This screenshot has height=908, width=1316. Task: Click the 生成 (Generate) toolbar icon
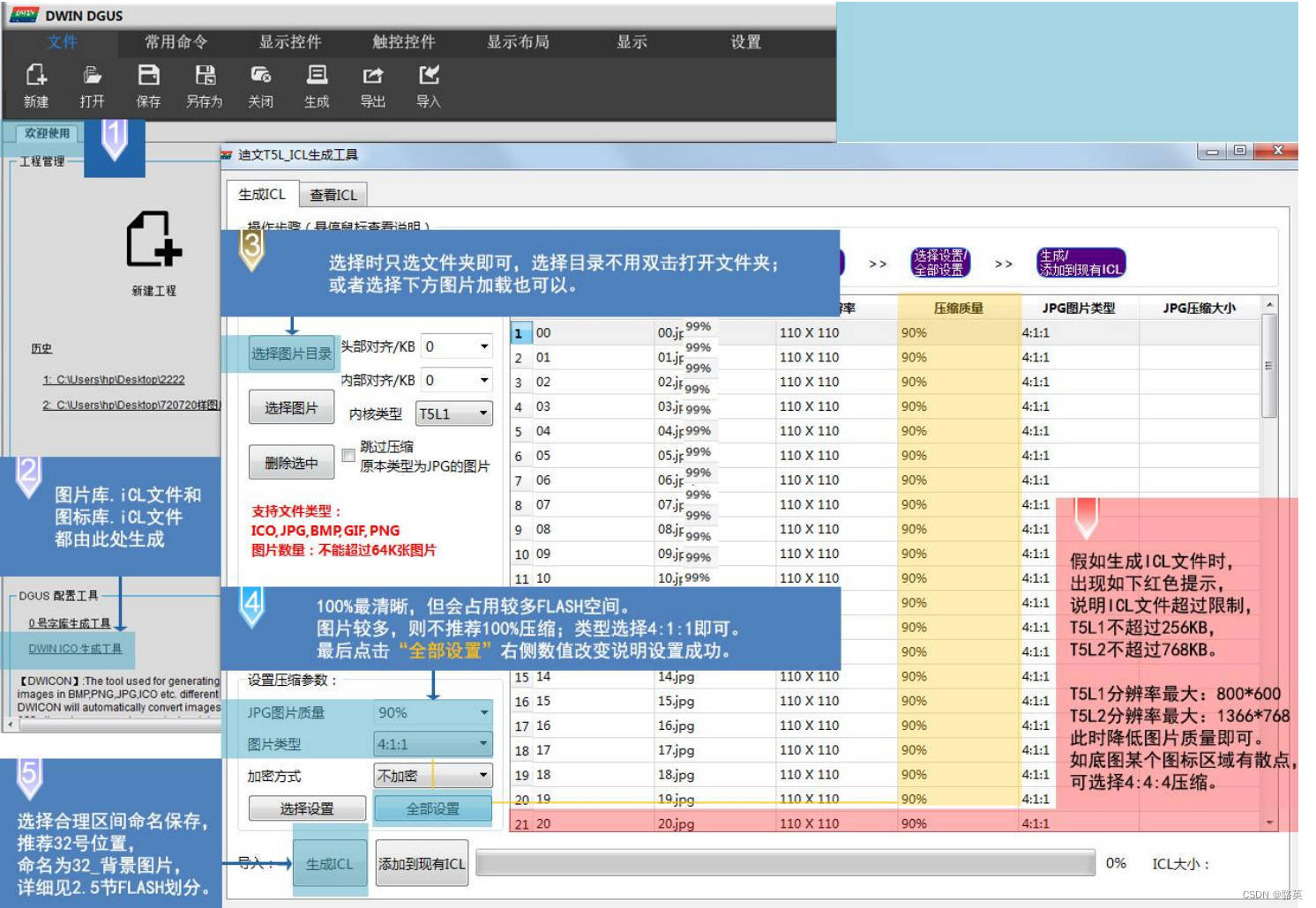click(x=317, y=86)
